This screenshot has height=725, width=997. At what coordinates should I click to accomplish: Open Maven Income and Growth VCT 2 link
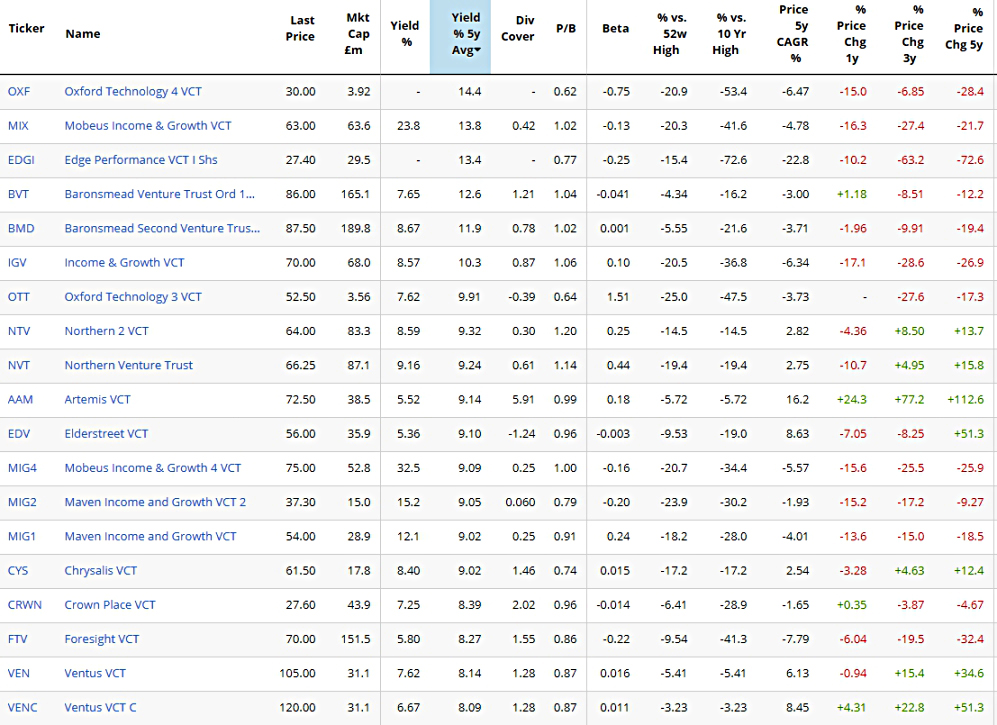[x=155, y=503]
